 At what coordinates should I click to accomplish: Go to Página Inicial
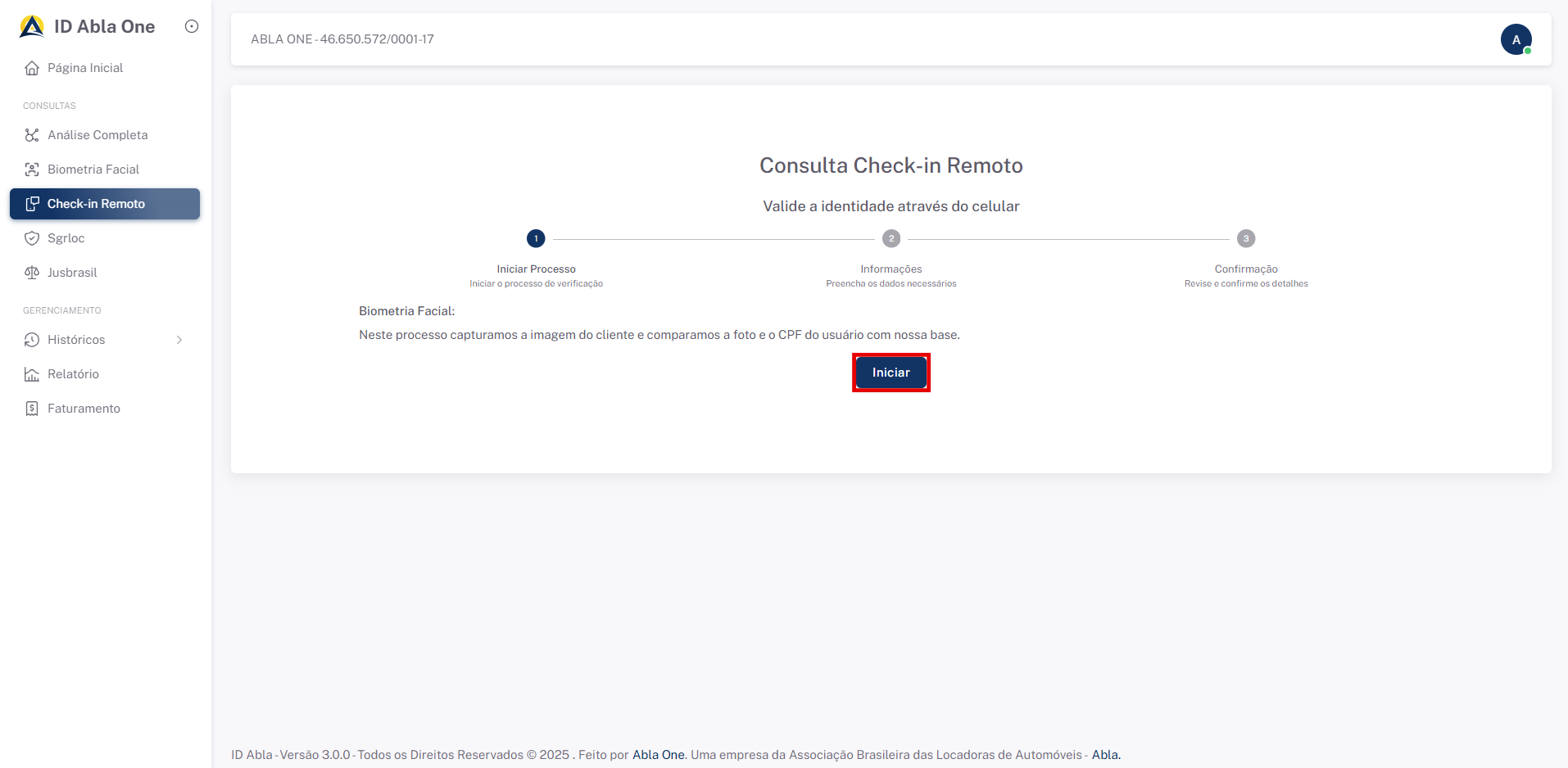click(85, 68)
